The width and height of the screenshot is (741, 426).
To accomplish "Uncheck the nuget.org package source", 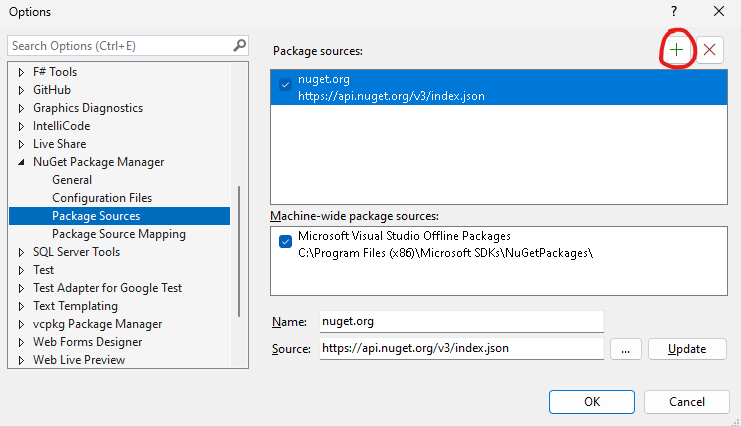I will click(x=285, y=86).
